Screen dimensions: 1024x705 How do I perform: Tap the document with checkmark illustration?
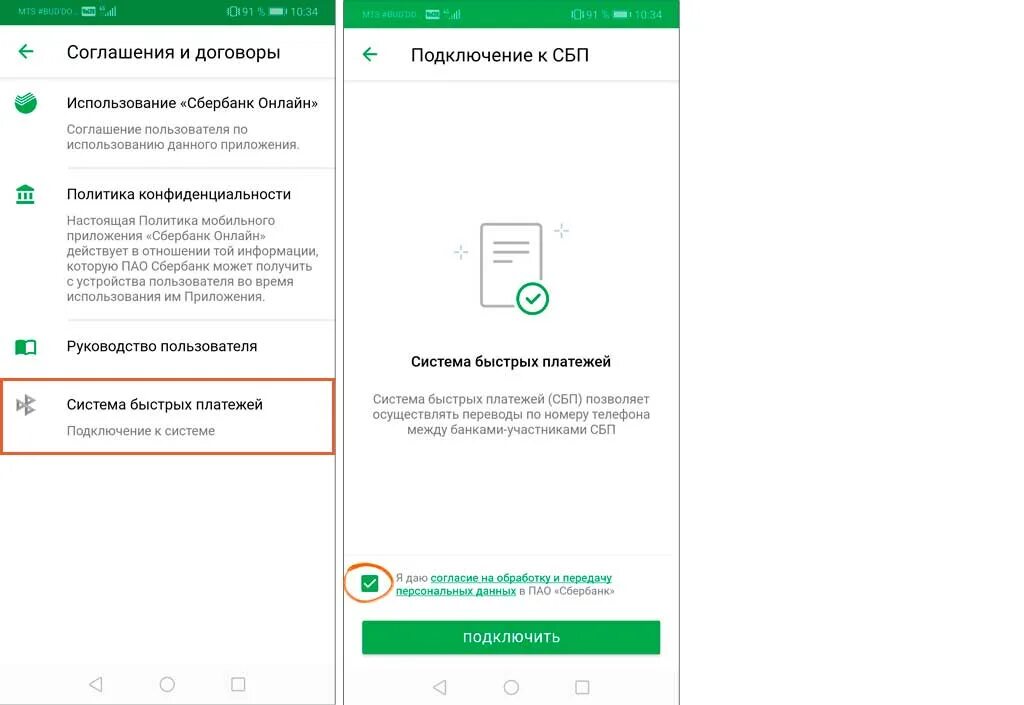tap(511, 268)
